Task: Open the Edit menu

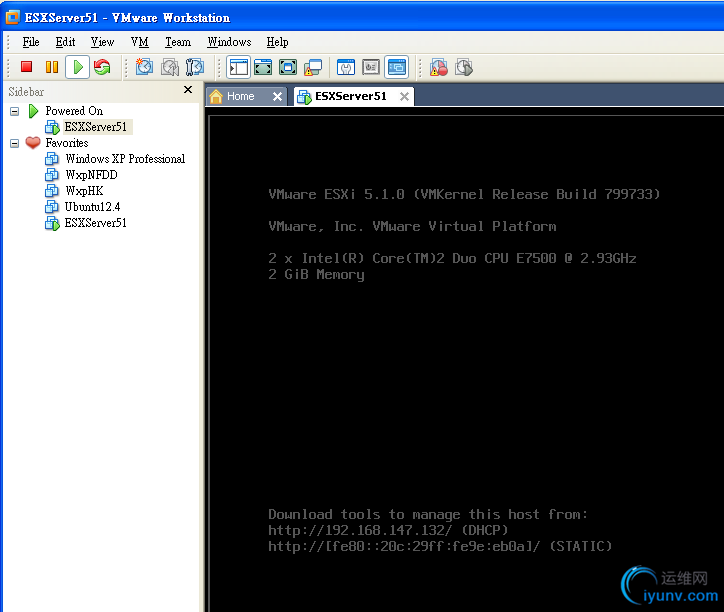Action: tap(65, 42)
